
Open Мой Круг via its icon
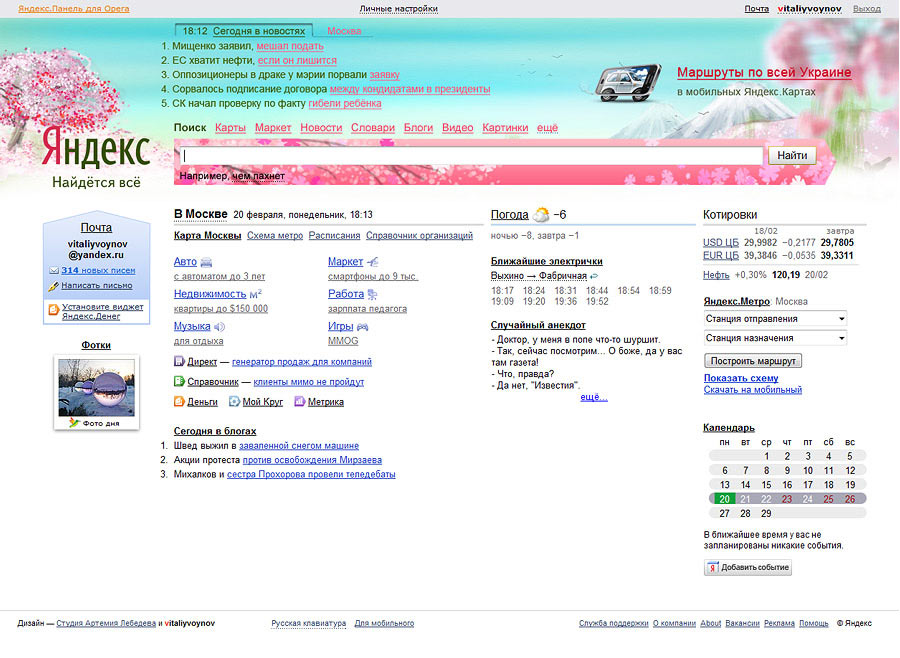pyautogui.click(x=235, y=402)
